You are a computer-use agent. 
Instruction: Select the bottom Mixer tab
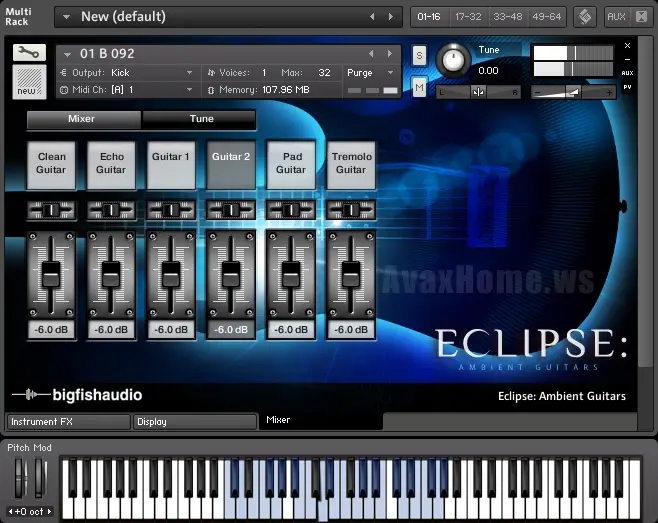[321, 421]
